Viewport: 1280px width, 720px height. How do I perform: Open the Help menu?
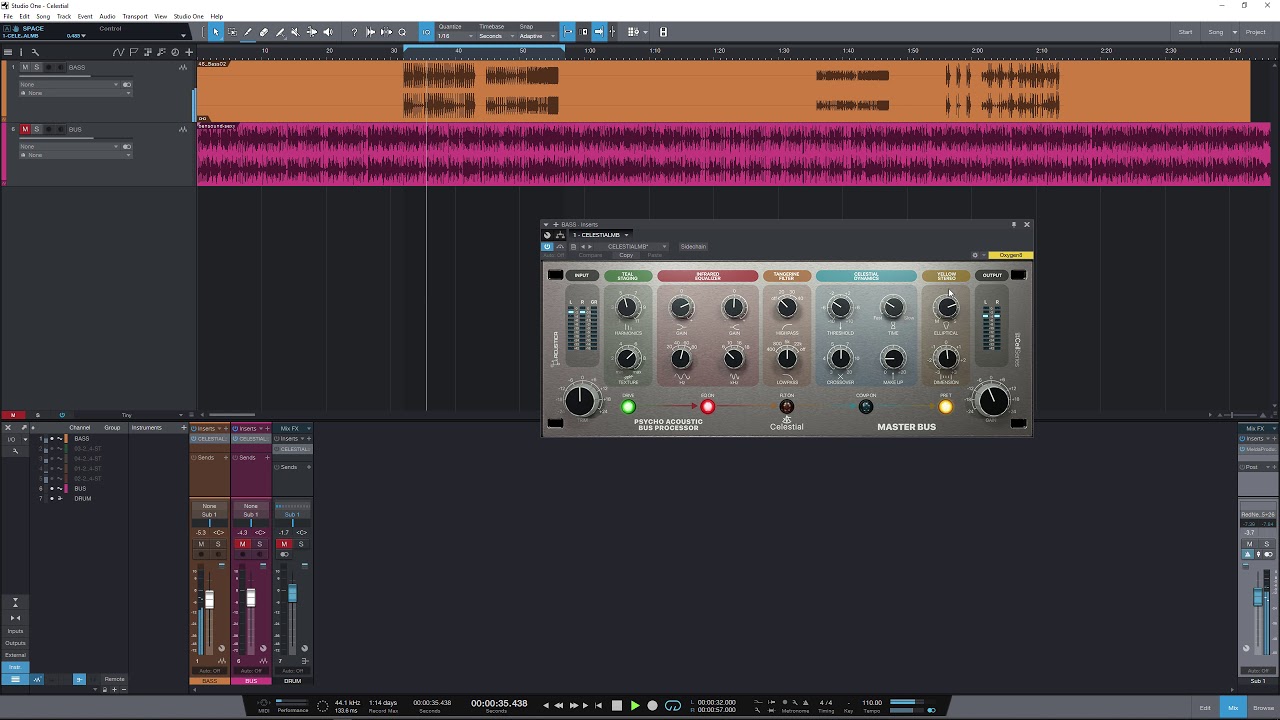(217, 16)
